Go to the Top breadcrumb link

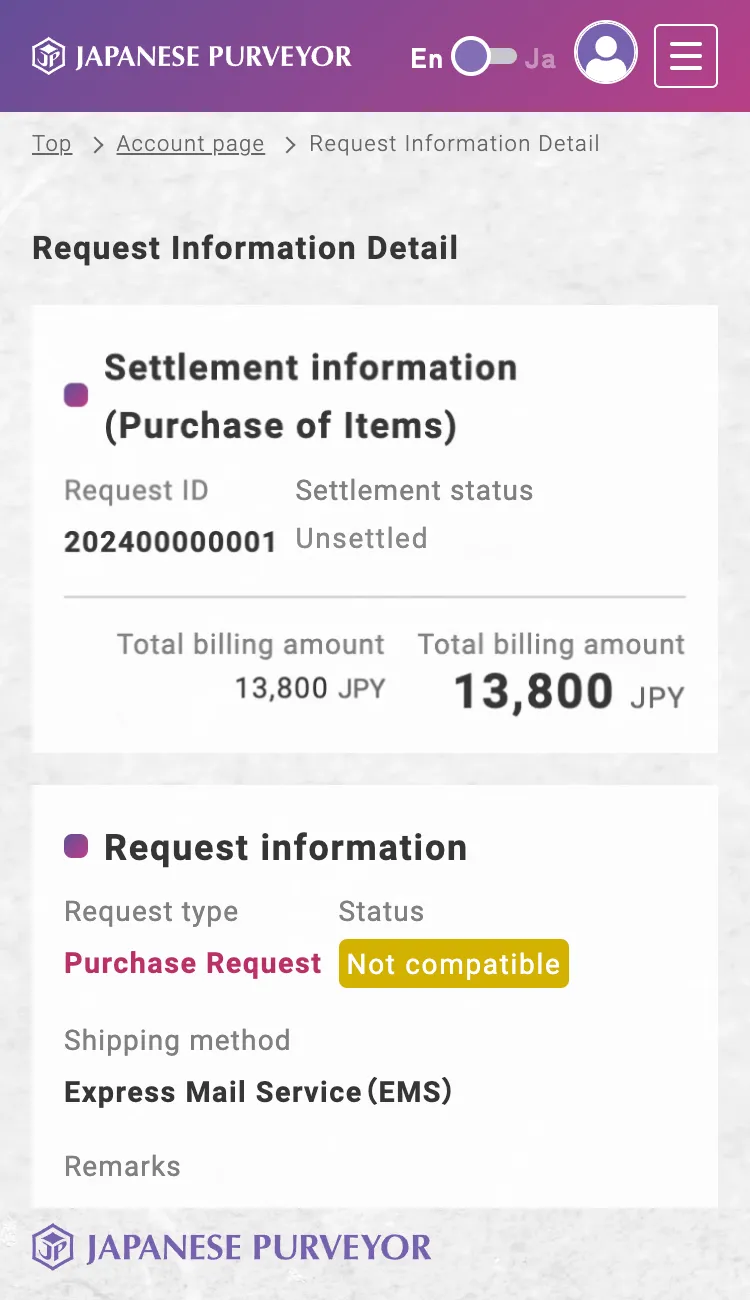[52, 143]
